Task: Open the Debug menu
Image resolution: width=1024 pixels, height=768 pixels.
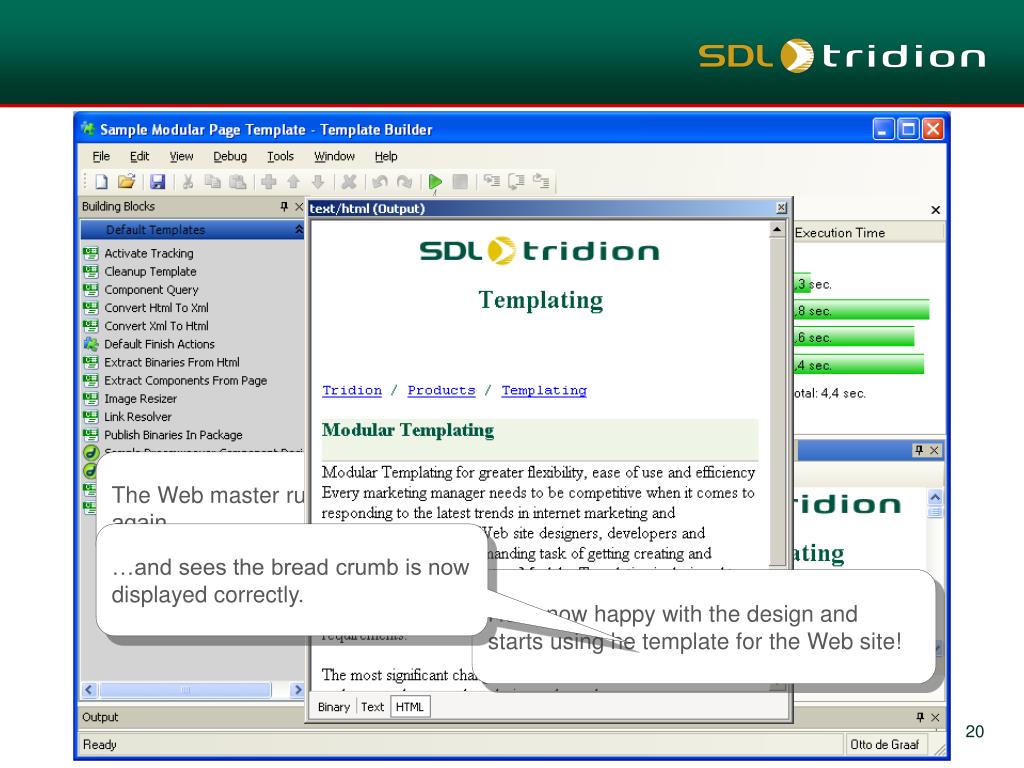Action: [x=230, y=156]
